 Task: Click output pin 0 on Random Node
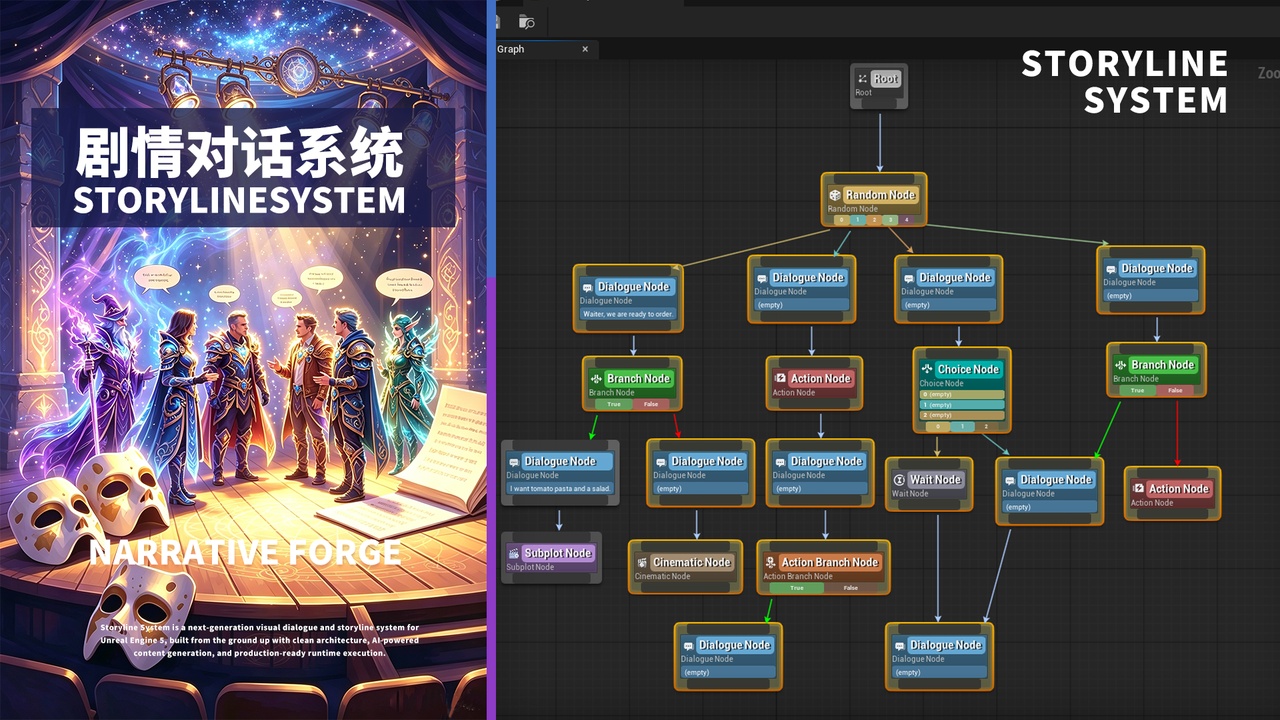point(841,219)
